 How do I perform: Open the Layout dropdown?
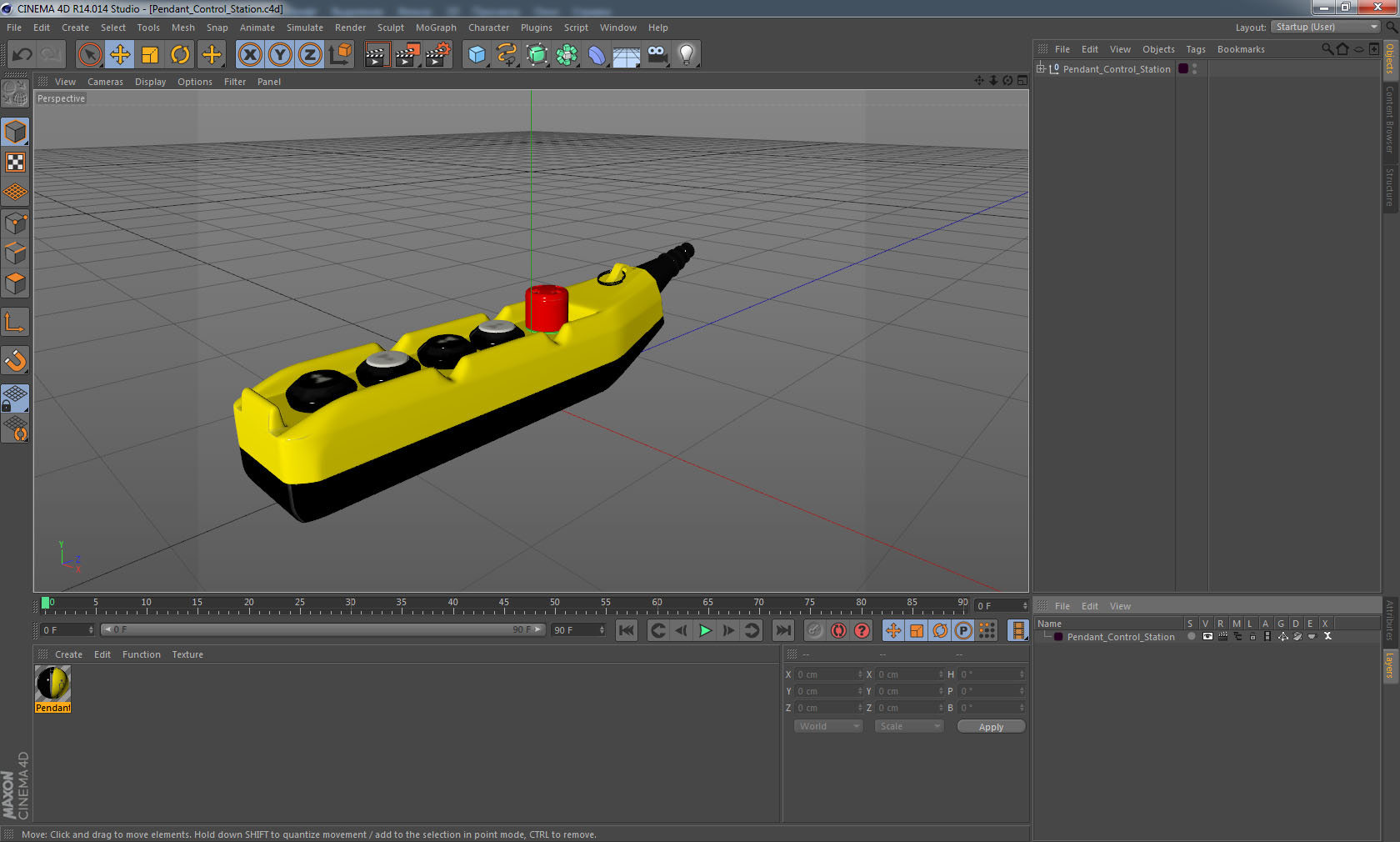[1326, 28]
